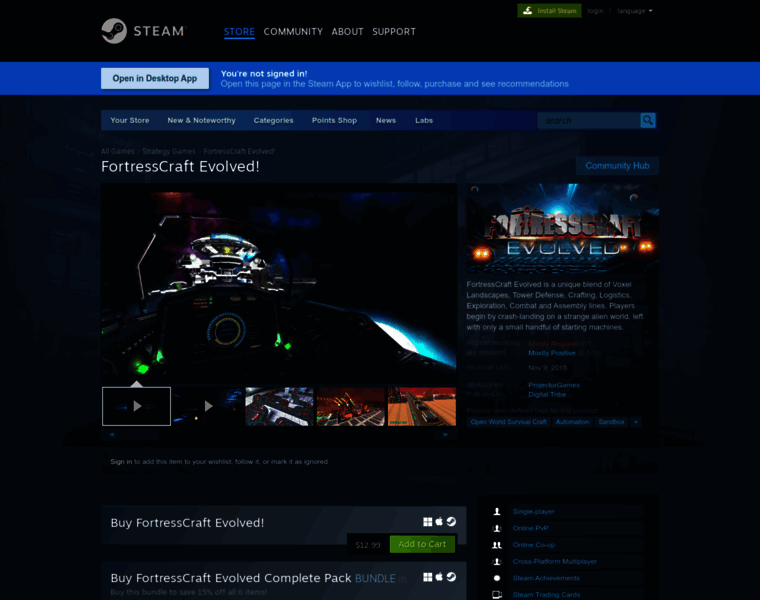Screen dimensions: 760x600
Task: Click the main trailer video player
Action: tap(279, 284)
